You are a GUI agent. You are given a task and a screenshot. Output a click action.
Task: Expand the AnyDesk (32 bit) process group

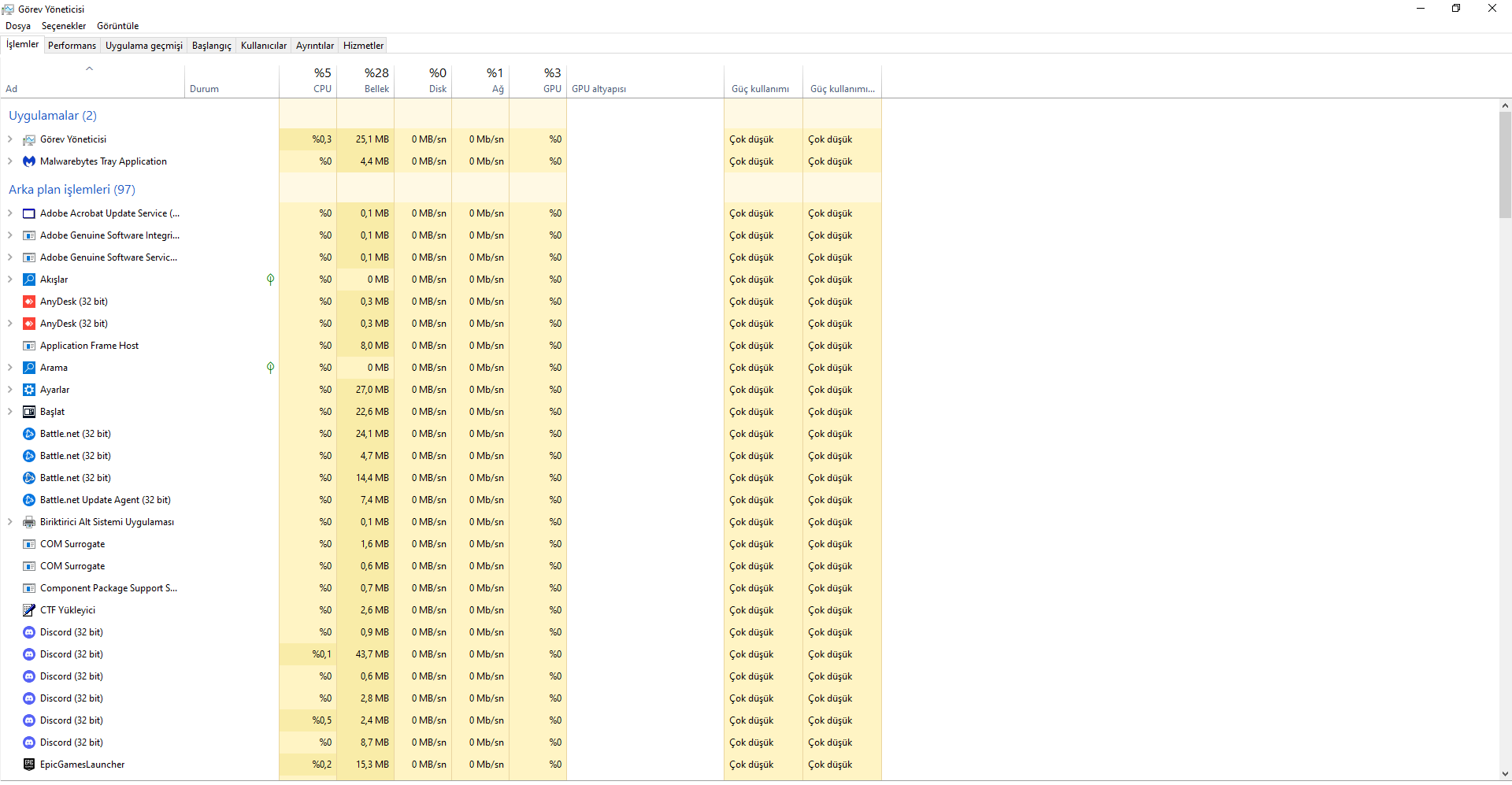pyautogui.click(x=9, y=324)
